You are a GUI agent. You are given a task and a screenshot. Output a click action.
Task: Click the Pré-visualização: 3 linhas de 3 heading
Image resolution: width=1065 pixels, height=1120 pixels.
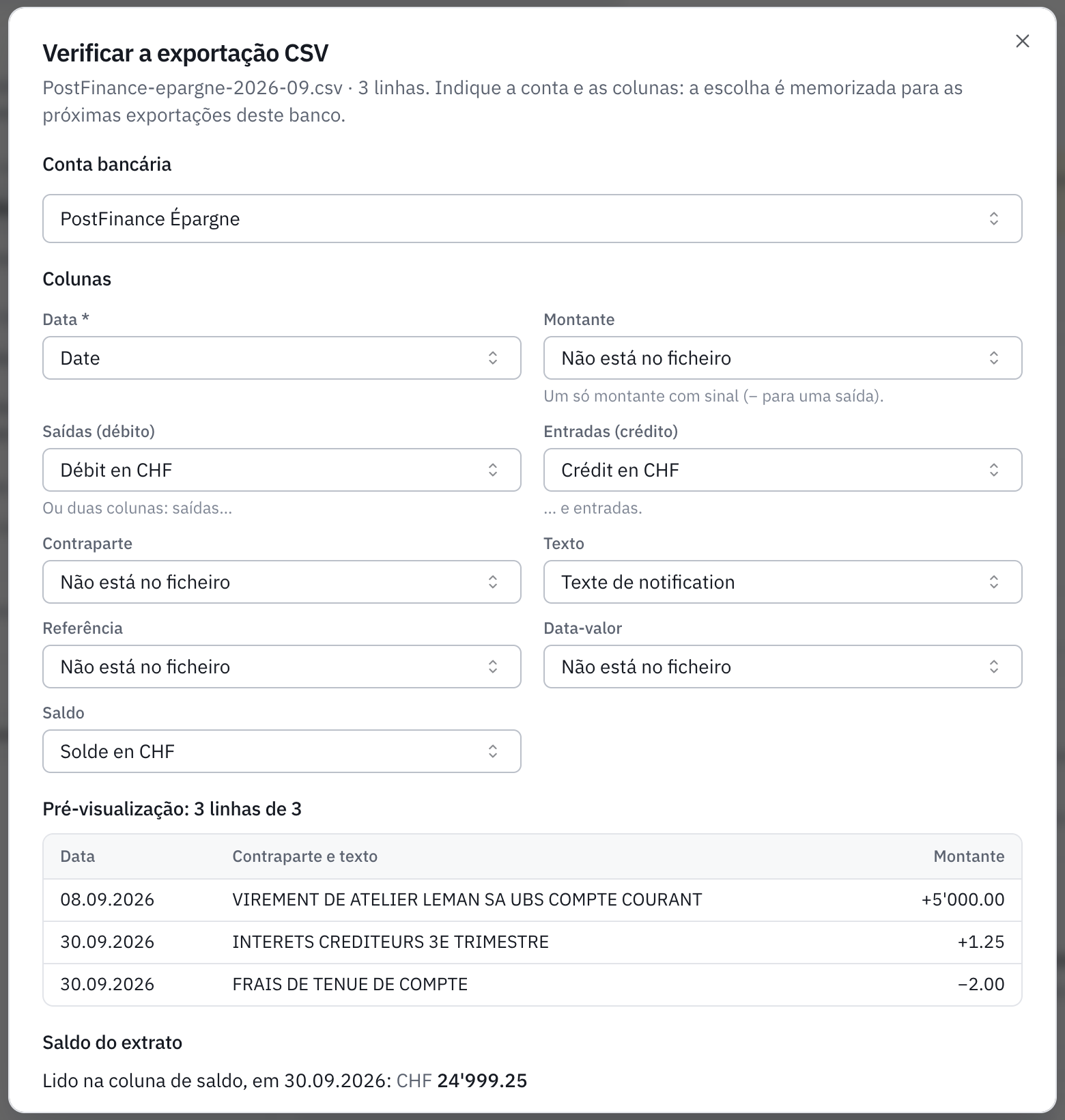pyautogui.click(x=172, y=809)
